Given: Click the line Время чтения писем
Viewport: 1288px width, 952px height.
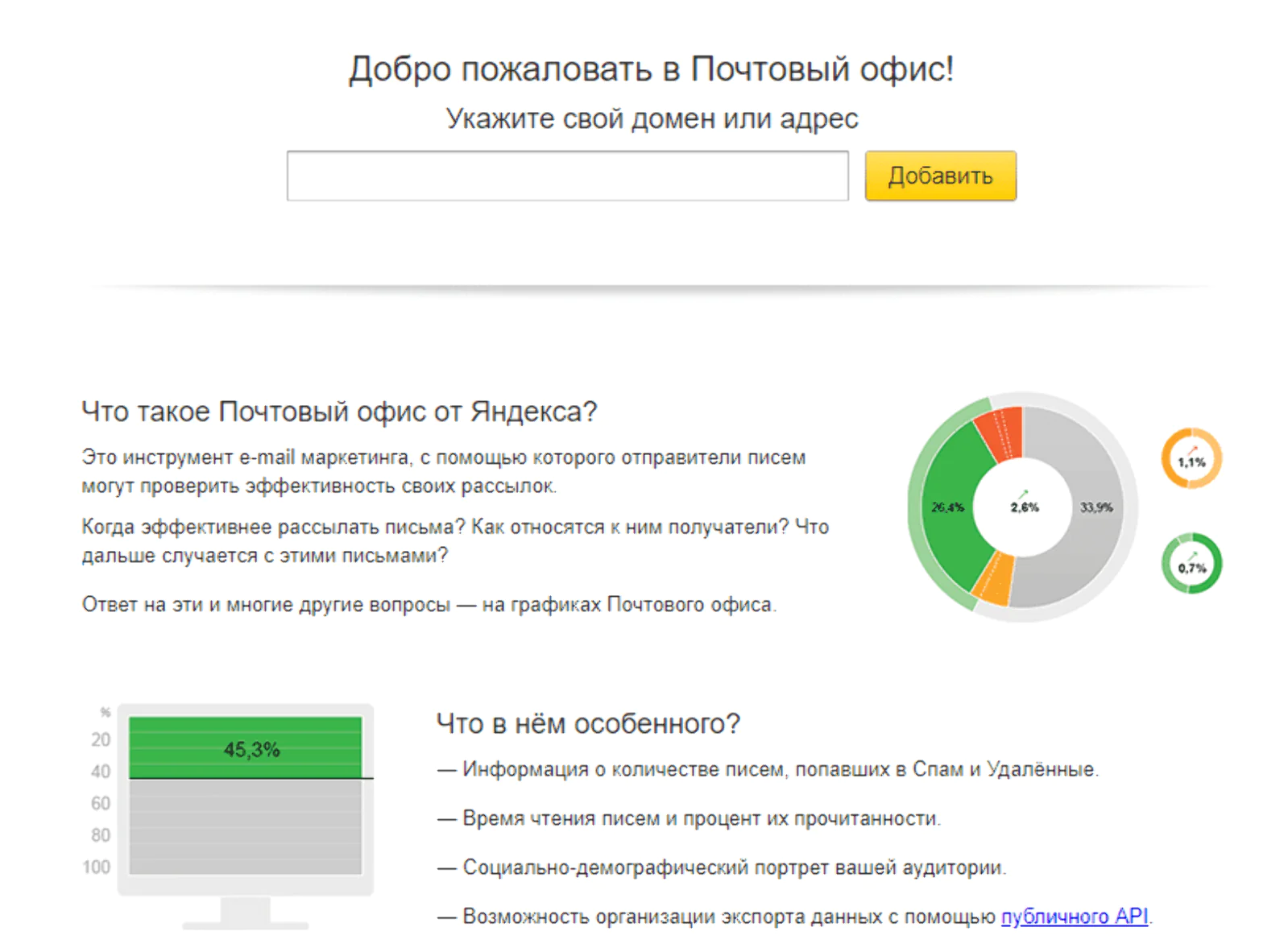Looking at the screenshot, I should (689, 818).
